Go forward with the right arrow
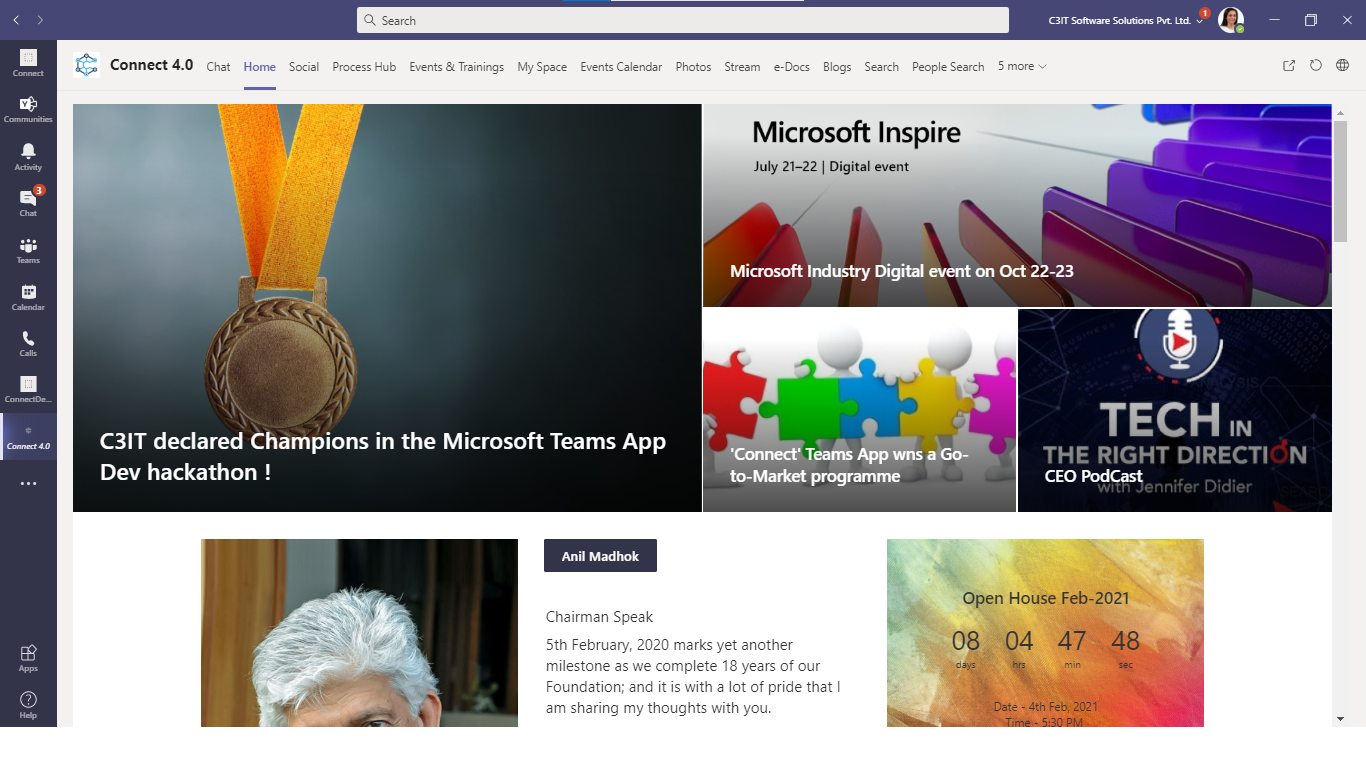 point(40,20)
